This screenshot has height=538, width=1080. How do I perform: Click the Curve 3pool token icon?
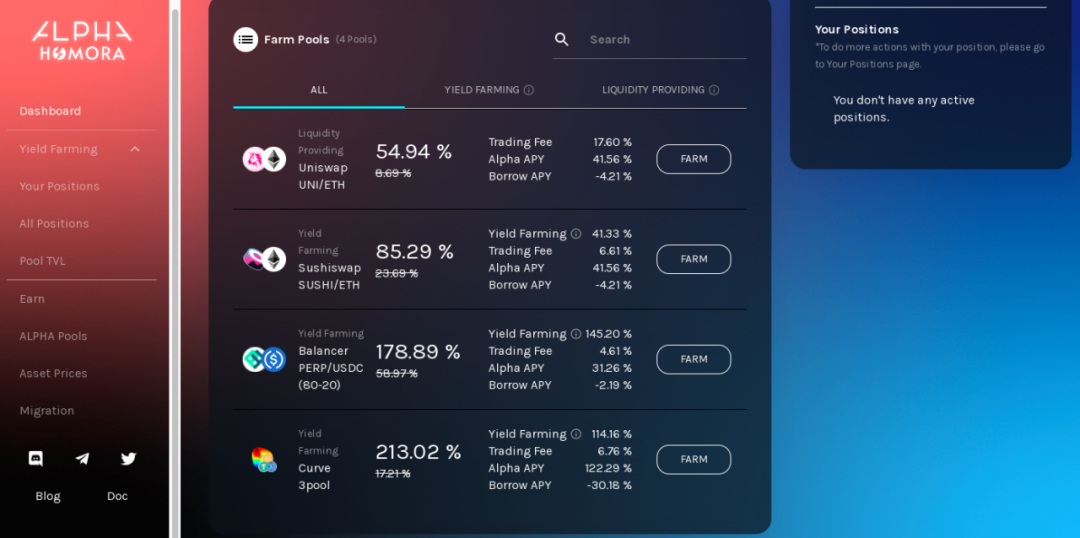(x=264, y=459)
